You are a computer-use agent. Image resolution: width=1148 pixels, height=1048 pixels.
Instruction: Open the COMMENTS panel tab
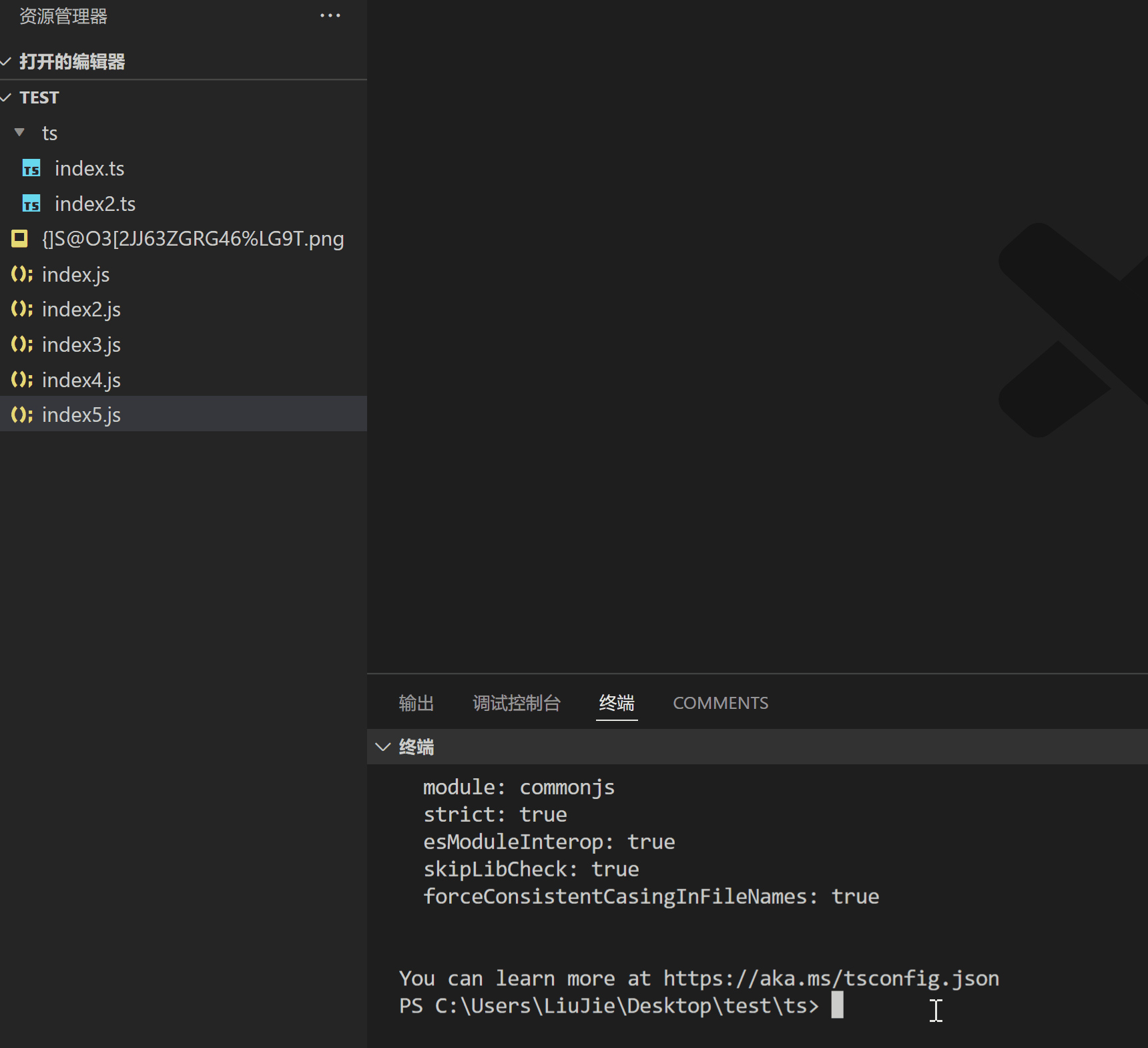click(721, 703)
